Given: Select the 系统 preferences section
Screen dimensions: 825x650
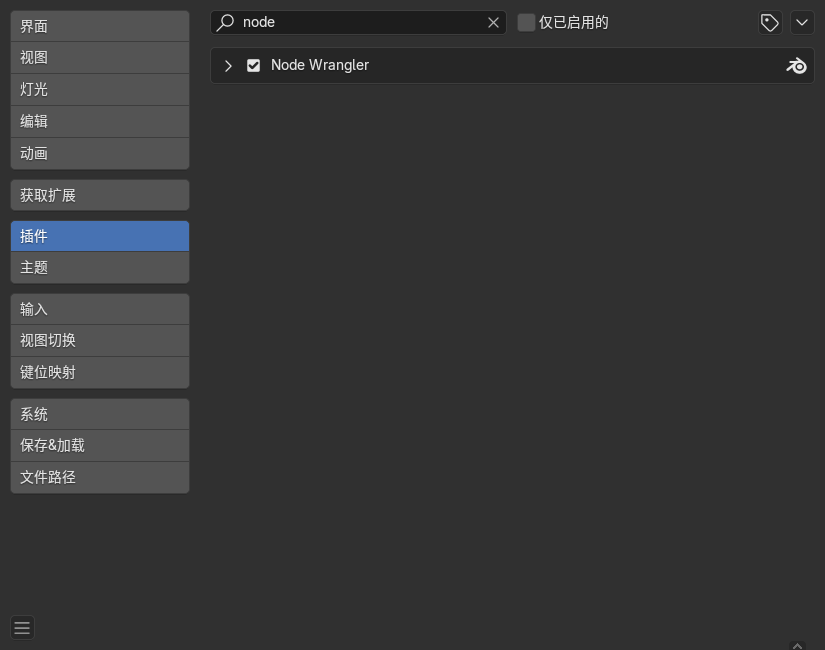Looking at the screenshot, I should pyautogui.click(x=100, y=414).
